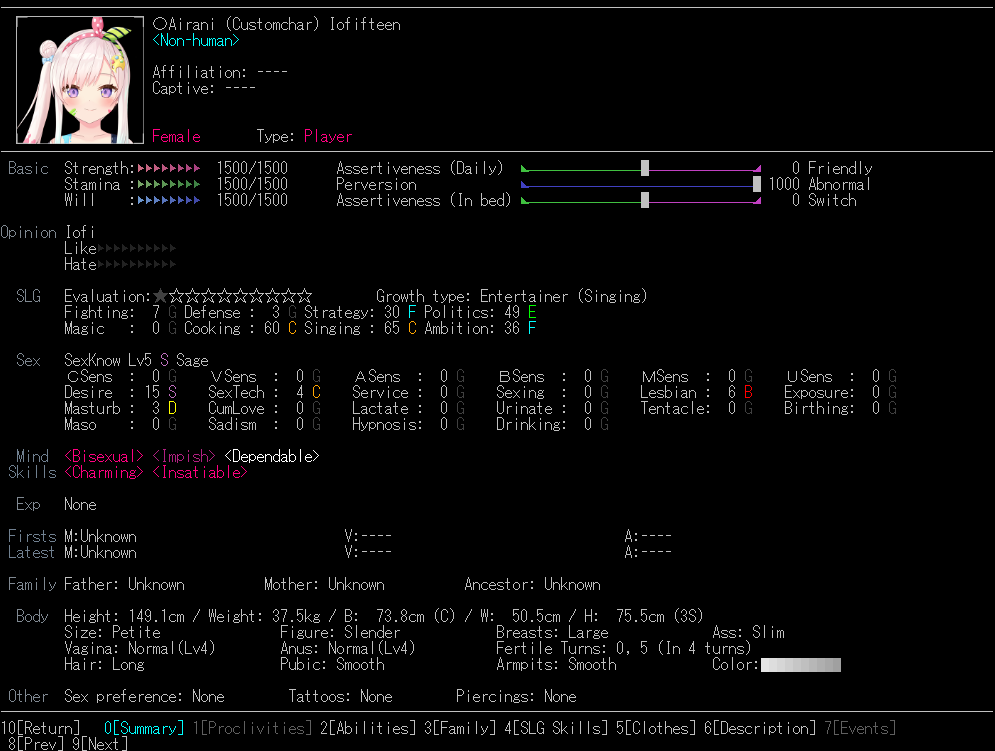Viewport: 995px width, 751px height.
Task: Click the Assertiveness (Daily) slider handle
Action: tap(645, 168)
